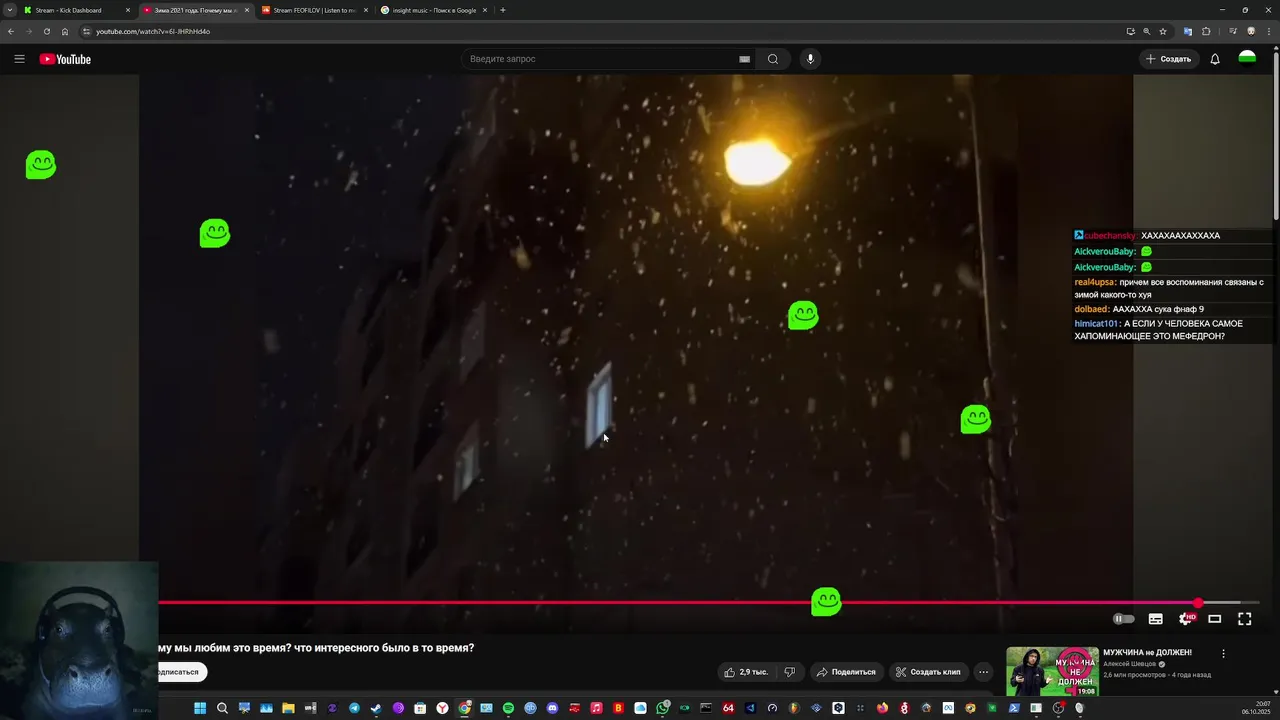The height and width of the screenshot is (720, 1280).
Task: Open the МУЖЧИНА не ДОЛЖЕН! video title
Action: [1147, 652]
